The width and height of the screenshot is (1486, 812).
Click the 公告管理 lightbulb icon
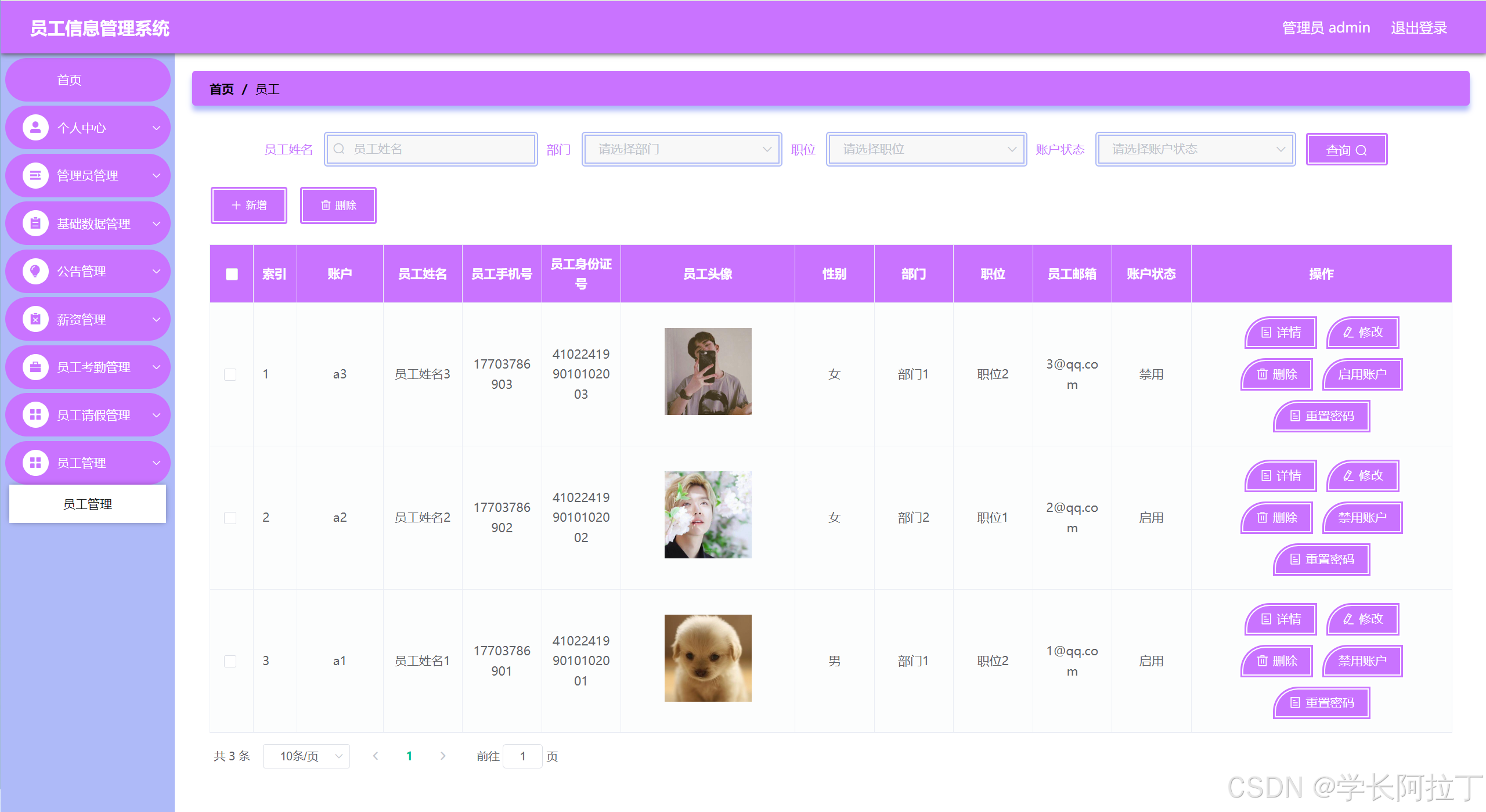(35, 271)
